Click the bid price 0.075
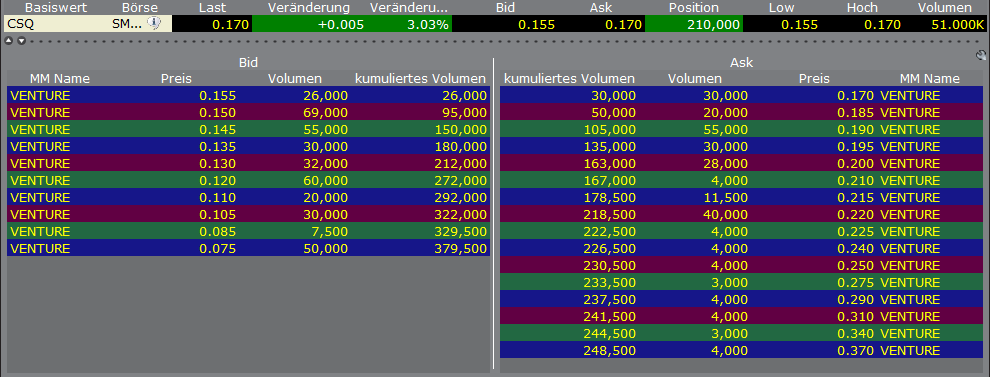 tap(218, 248)
